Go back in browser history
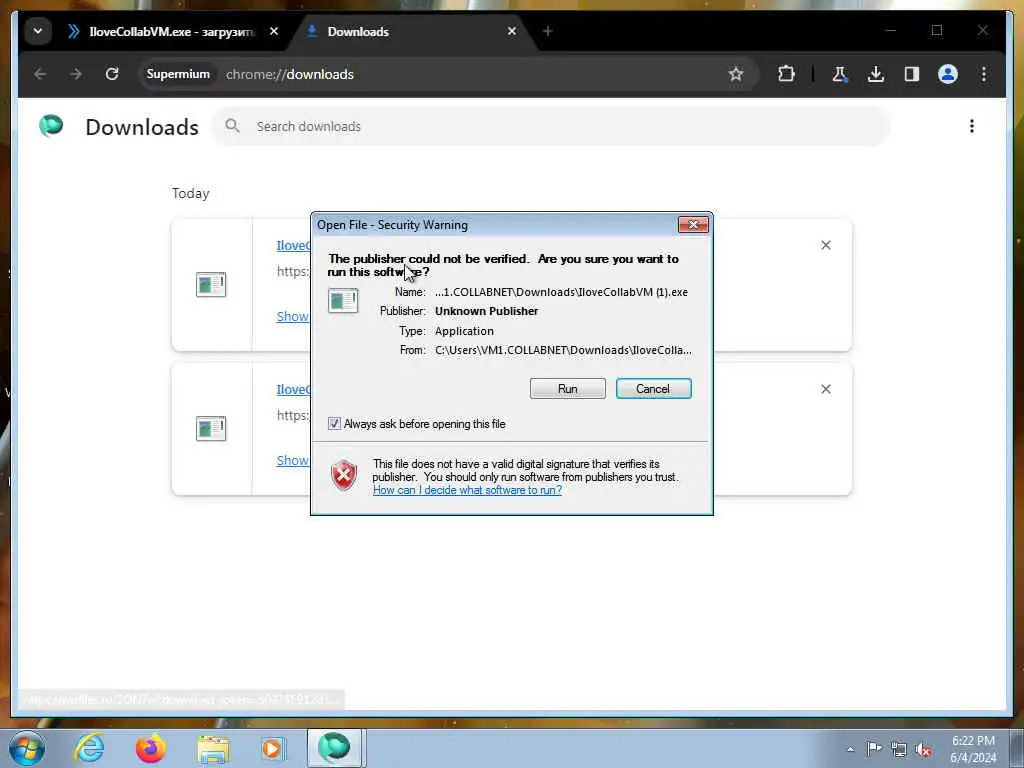This screenshot has width=1024, height=768. pos(40,74)
